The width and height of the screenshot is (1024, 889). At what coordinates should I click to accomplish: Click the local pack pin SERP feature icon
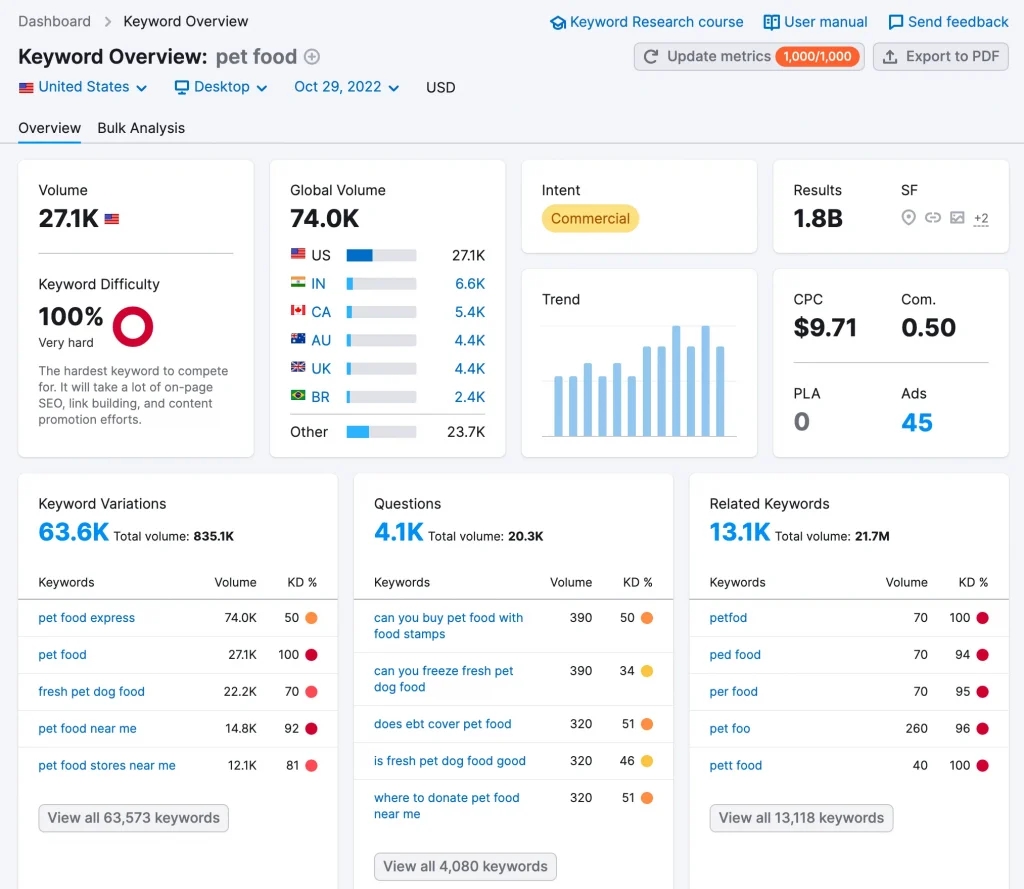(x=908, y=218)
